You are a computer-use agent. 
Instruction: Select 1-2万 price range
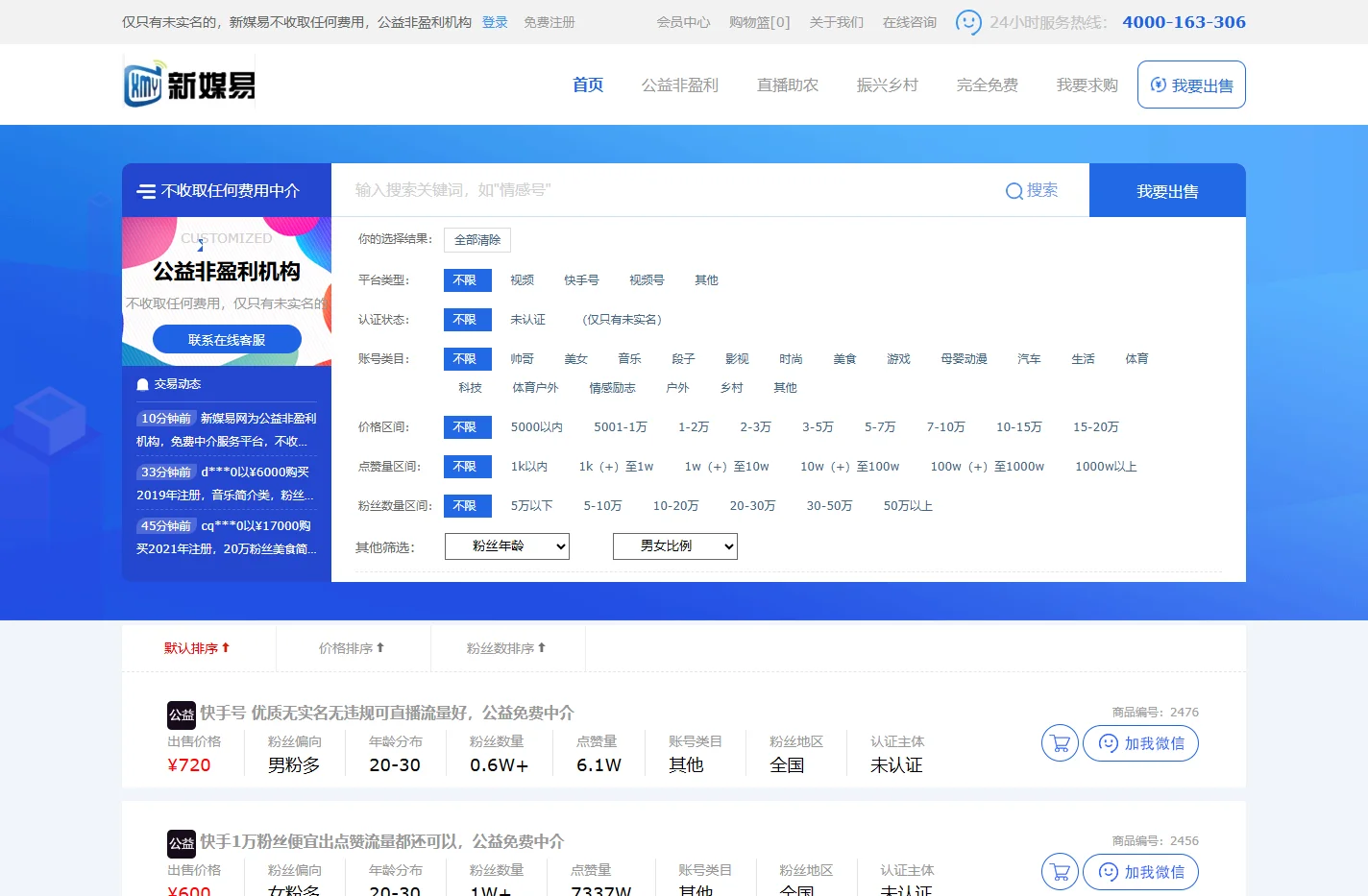694,427
